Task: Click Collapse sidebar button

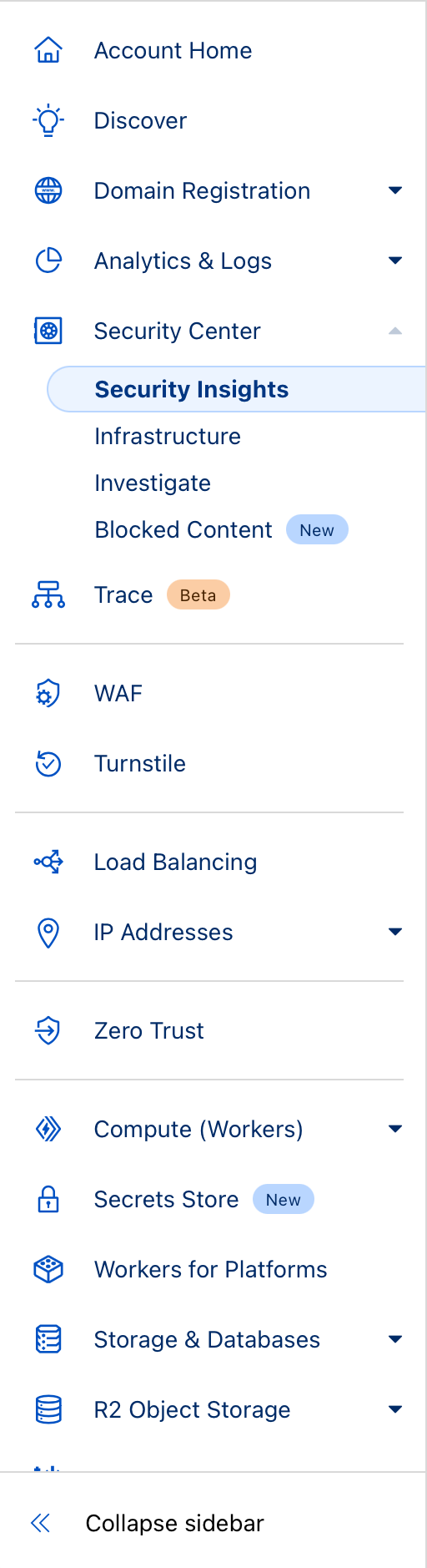Action: [x=148, y=1523]
